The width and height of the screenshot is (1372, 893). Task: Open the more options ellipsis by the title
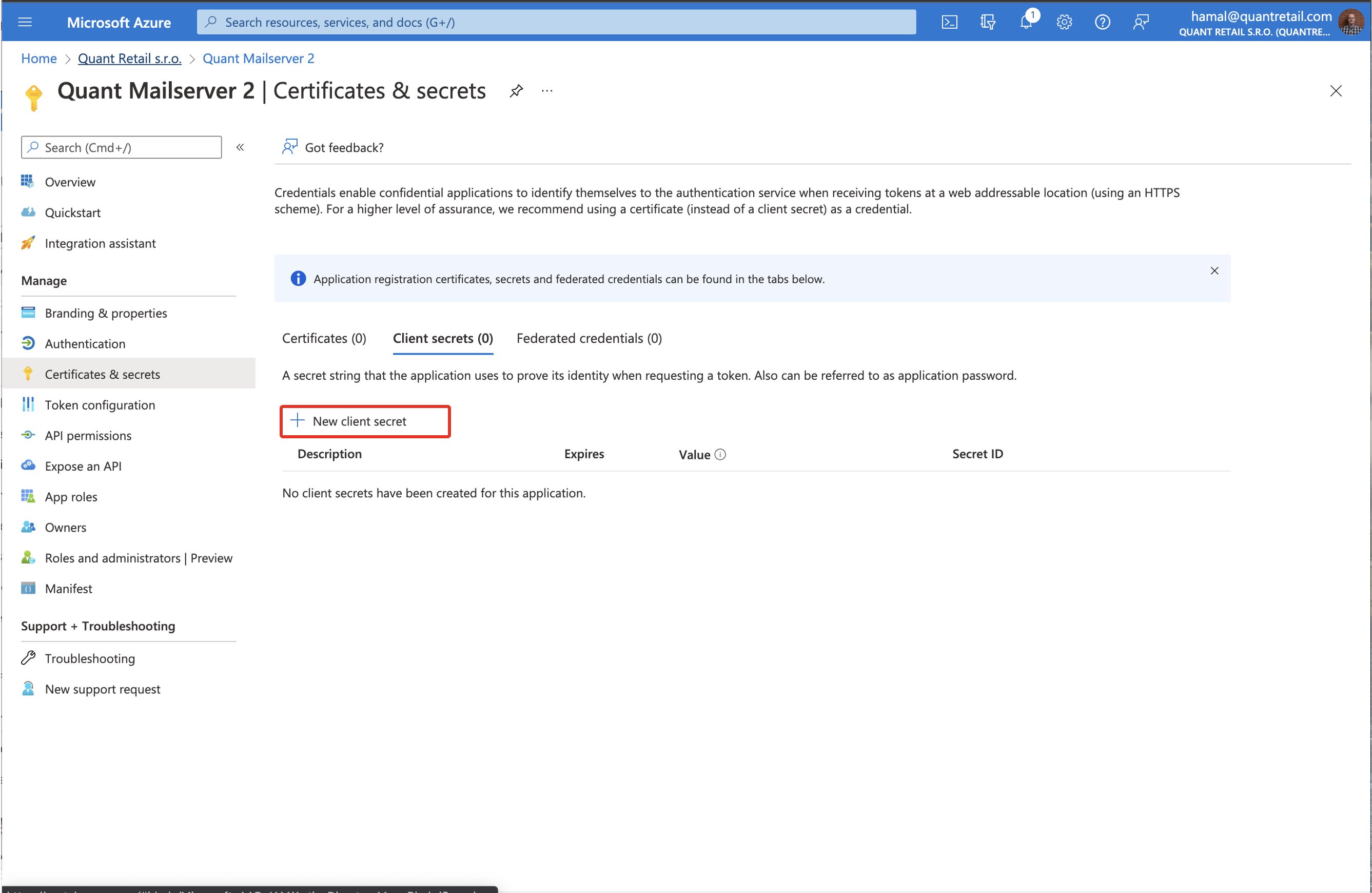(x=547, y=90)
